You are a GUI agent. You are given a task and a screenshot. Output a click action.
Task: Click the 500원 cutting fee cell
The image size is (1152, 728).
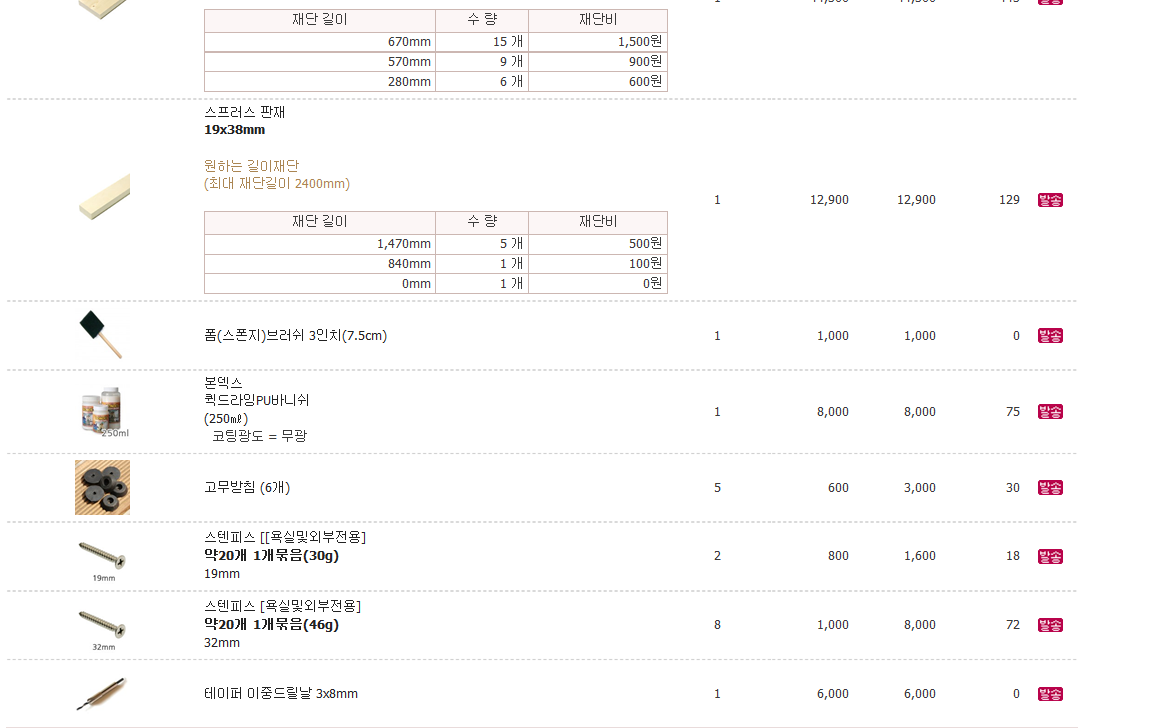click(598, 244)
